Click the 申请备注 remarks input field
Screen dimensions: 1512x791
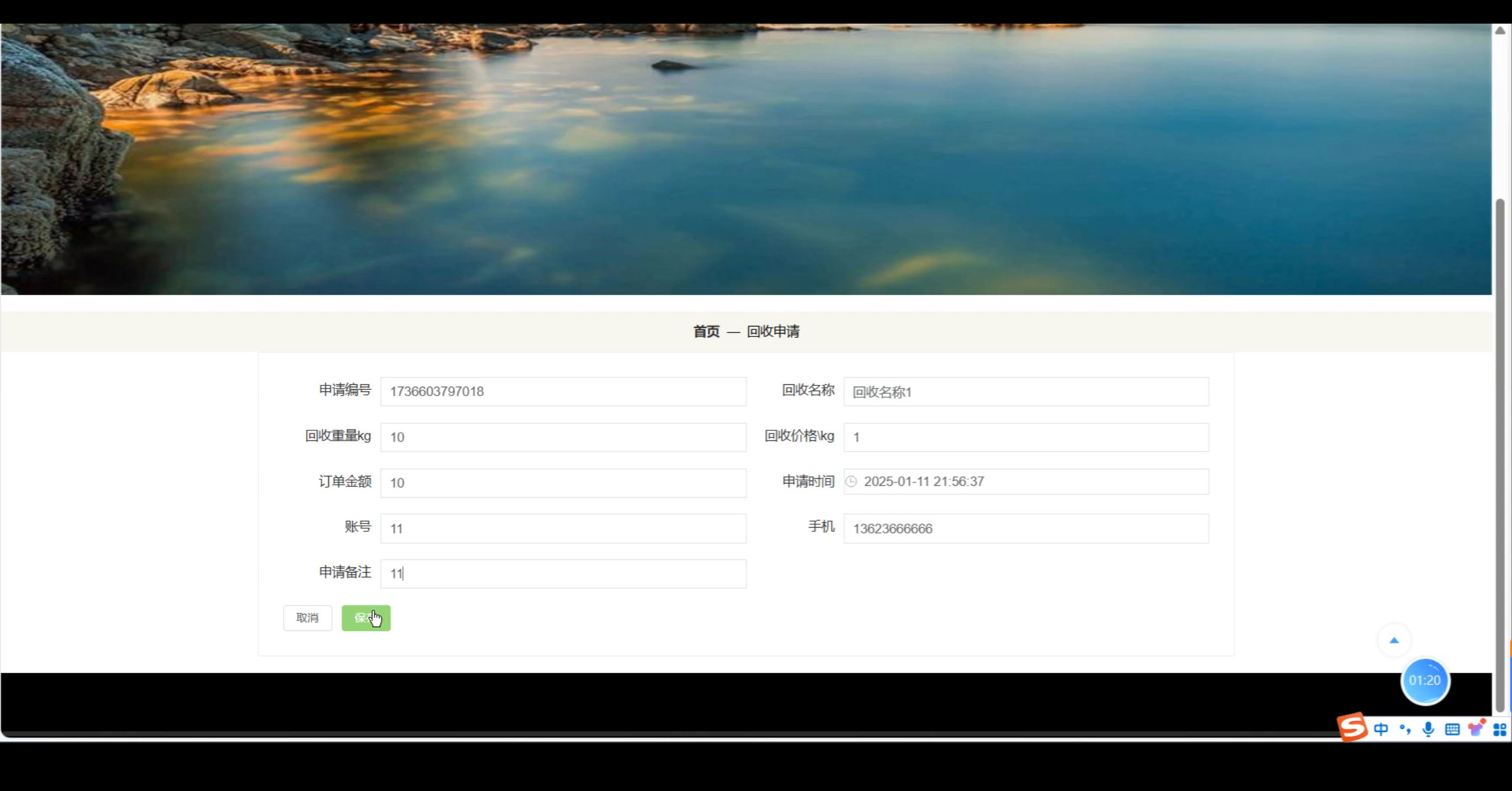(x=563, y=574)
